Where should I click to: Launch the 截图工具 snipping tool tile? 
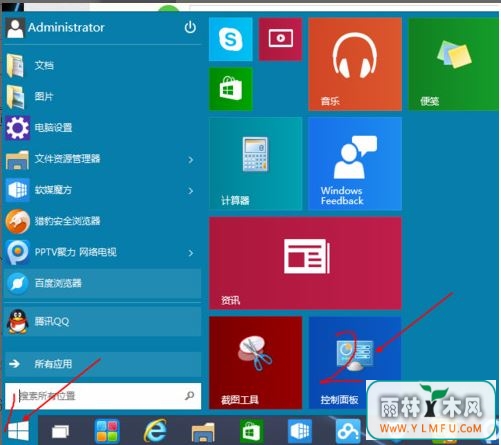click(x=256, y=363)
